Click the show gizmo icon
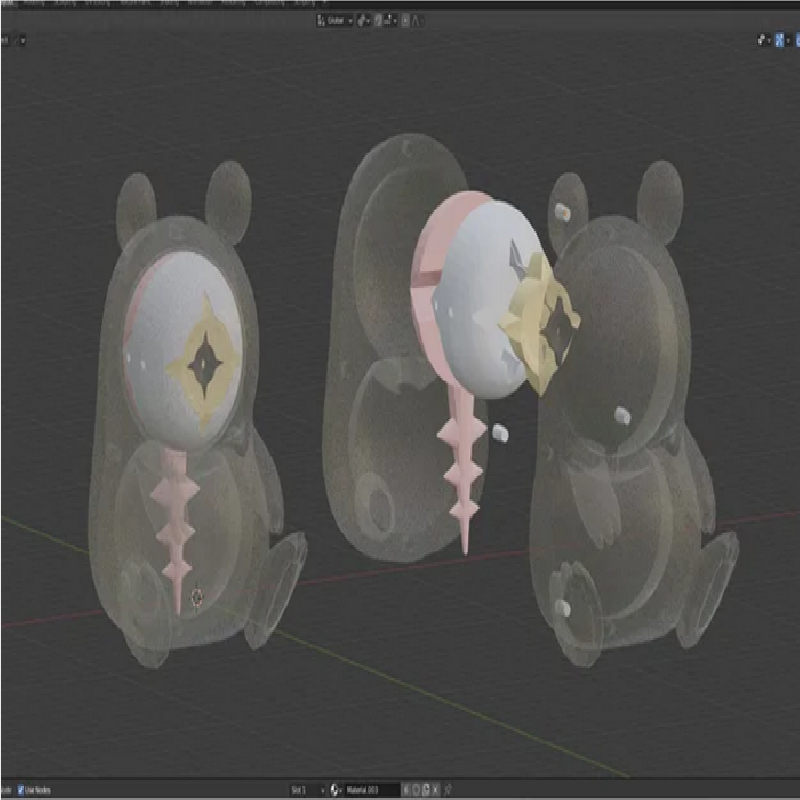 tap(762, 40)
